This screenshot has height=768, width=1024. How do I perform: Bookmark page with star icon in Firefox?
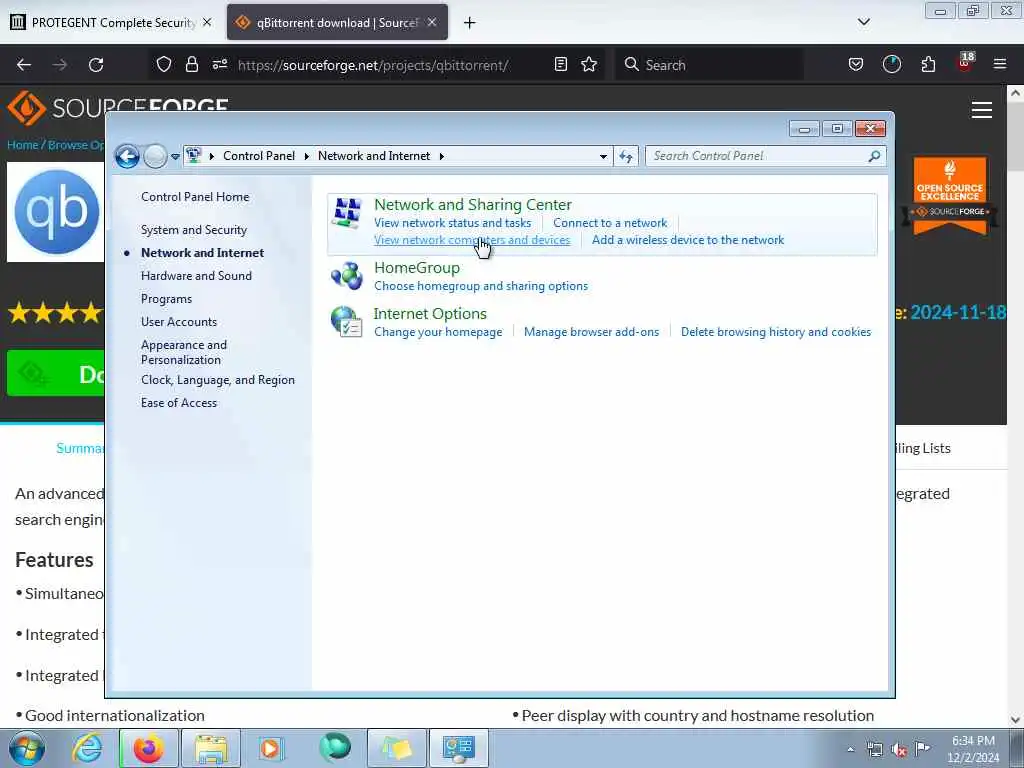589,65
